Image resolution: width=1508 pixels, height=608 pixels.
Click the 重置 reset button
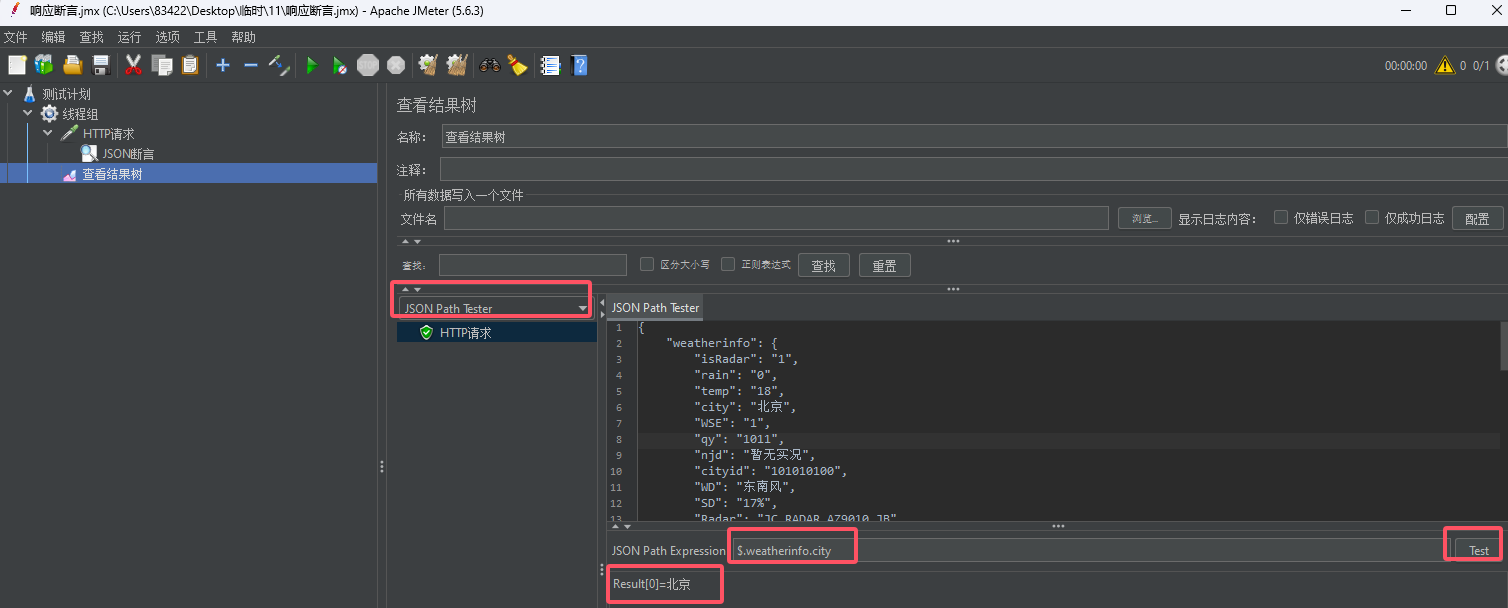pos(885,265)
